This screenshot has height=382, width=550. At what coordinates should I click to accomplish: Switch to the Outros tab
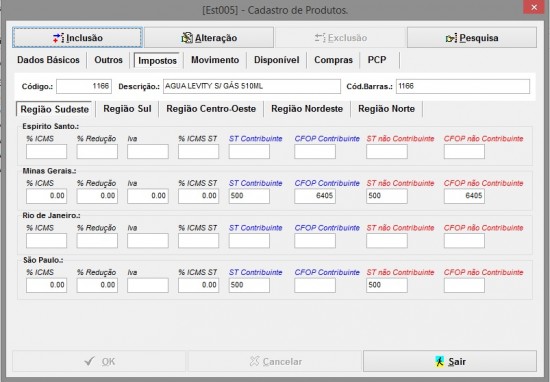[108, 60]
